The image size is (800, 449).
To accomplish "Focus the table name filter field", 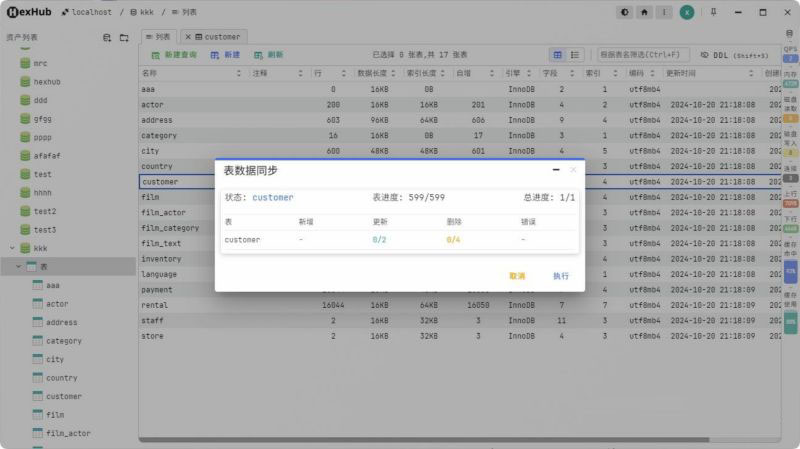I will [643, 55].
